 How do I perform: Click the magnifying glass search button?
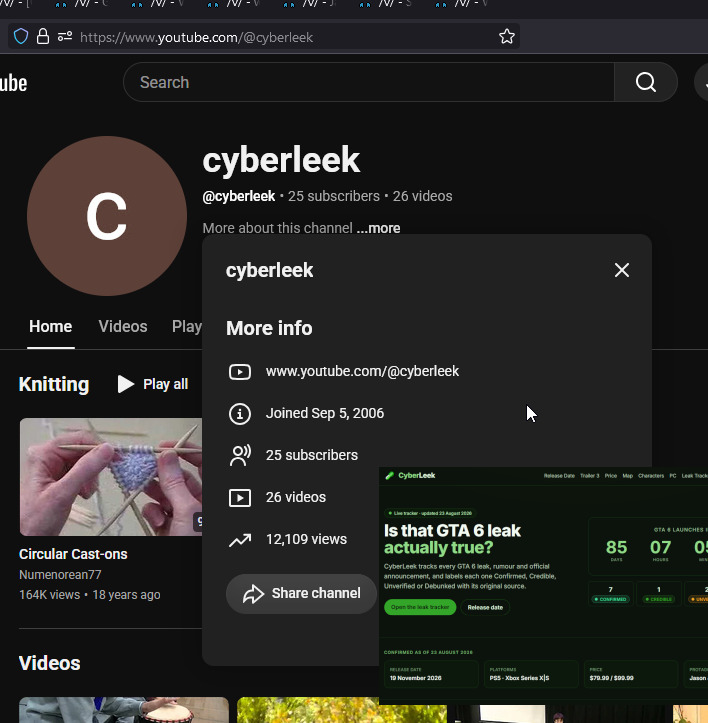(646, 83)
